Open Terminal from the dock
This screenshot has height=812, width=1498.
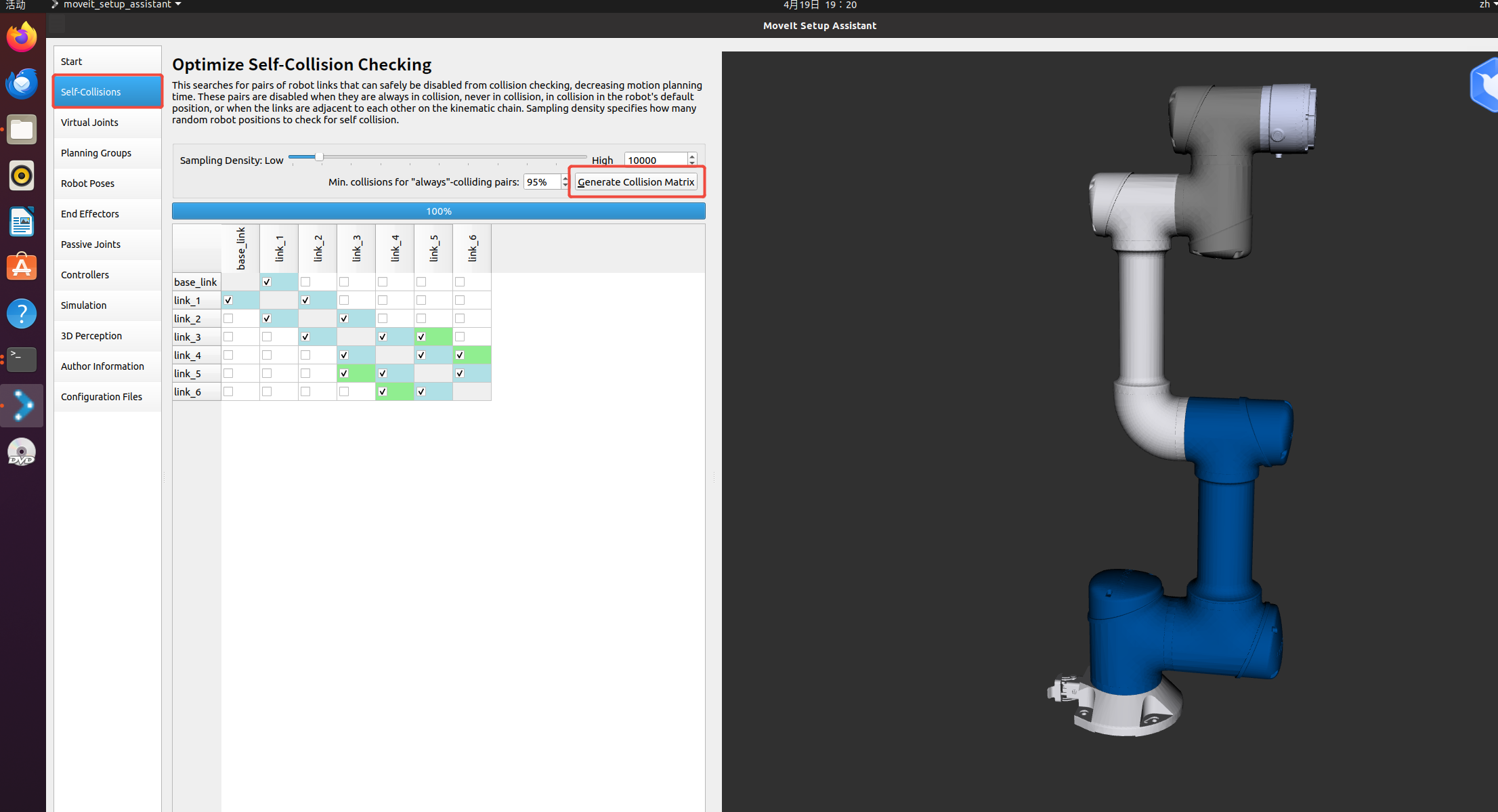(22, 359)
